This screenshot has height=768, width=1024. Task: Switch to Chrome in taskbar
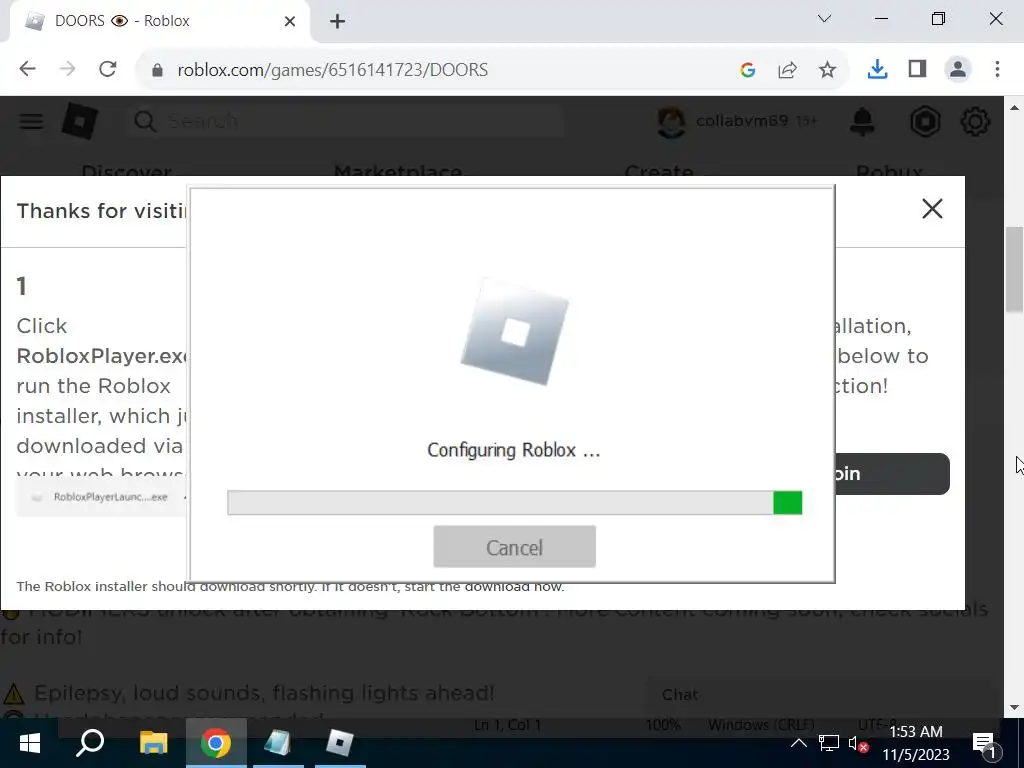216,743
